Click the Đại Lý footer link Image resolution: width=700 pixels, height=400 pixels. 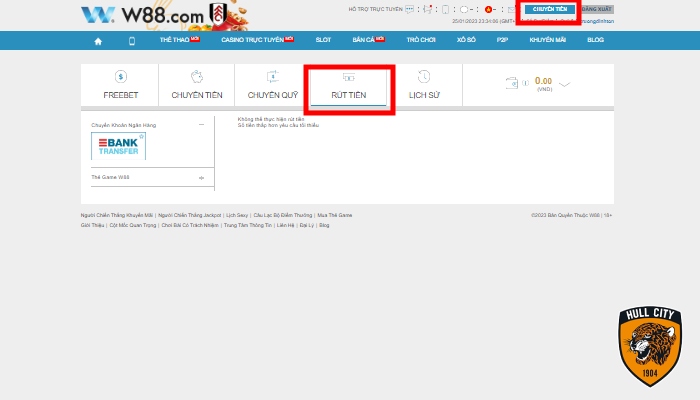tap(306, 225)
